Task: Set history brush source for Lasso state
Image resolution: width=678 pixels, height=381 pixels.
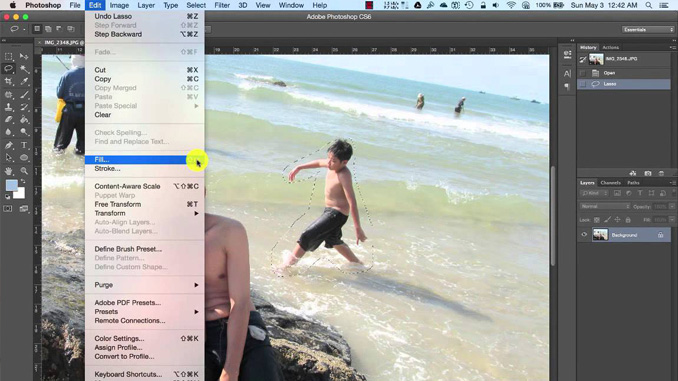Action: tap(583, 84)
